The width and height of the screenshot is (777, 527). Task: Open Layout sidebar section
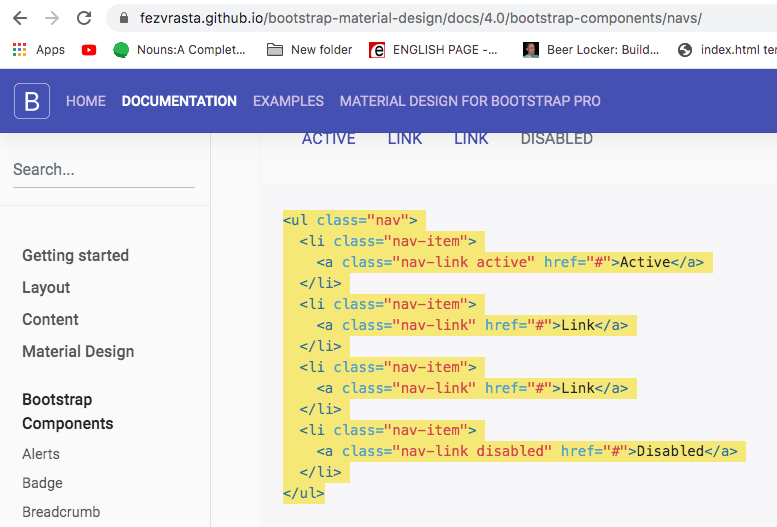(x=46, y=288)
